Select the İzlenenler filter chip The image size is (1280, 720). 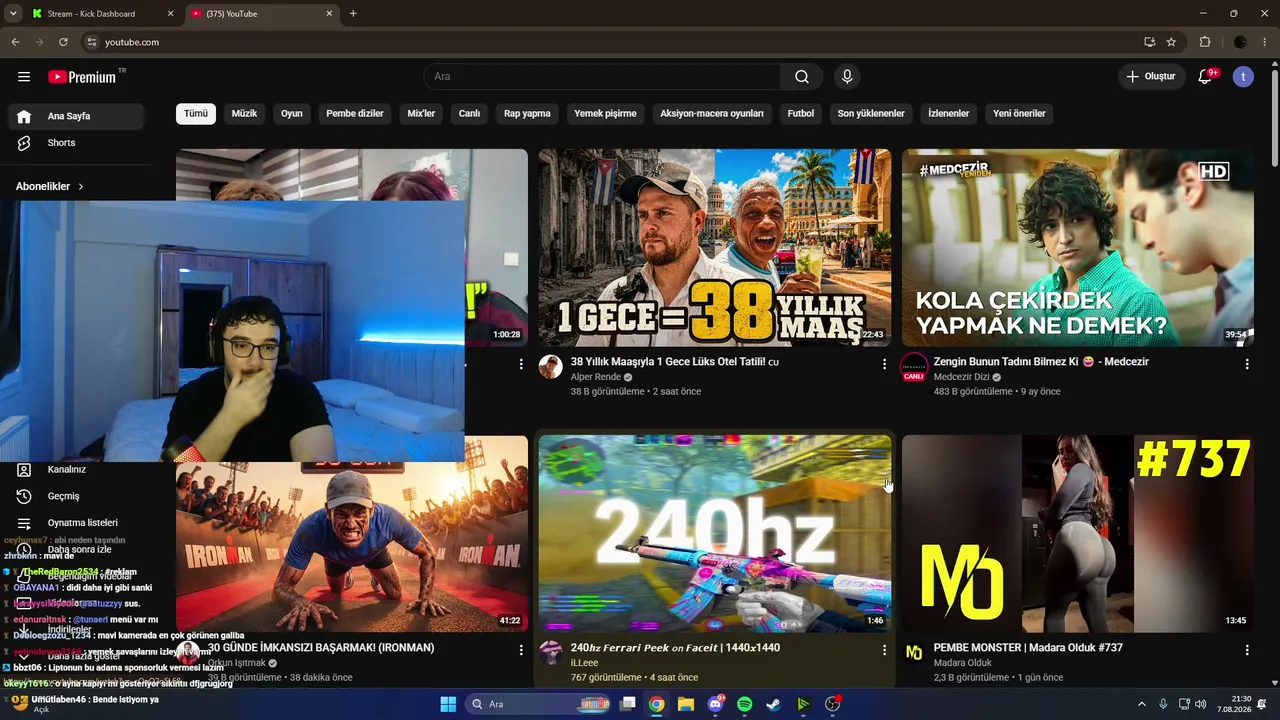pos(949,113)
